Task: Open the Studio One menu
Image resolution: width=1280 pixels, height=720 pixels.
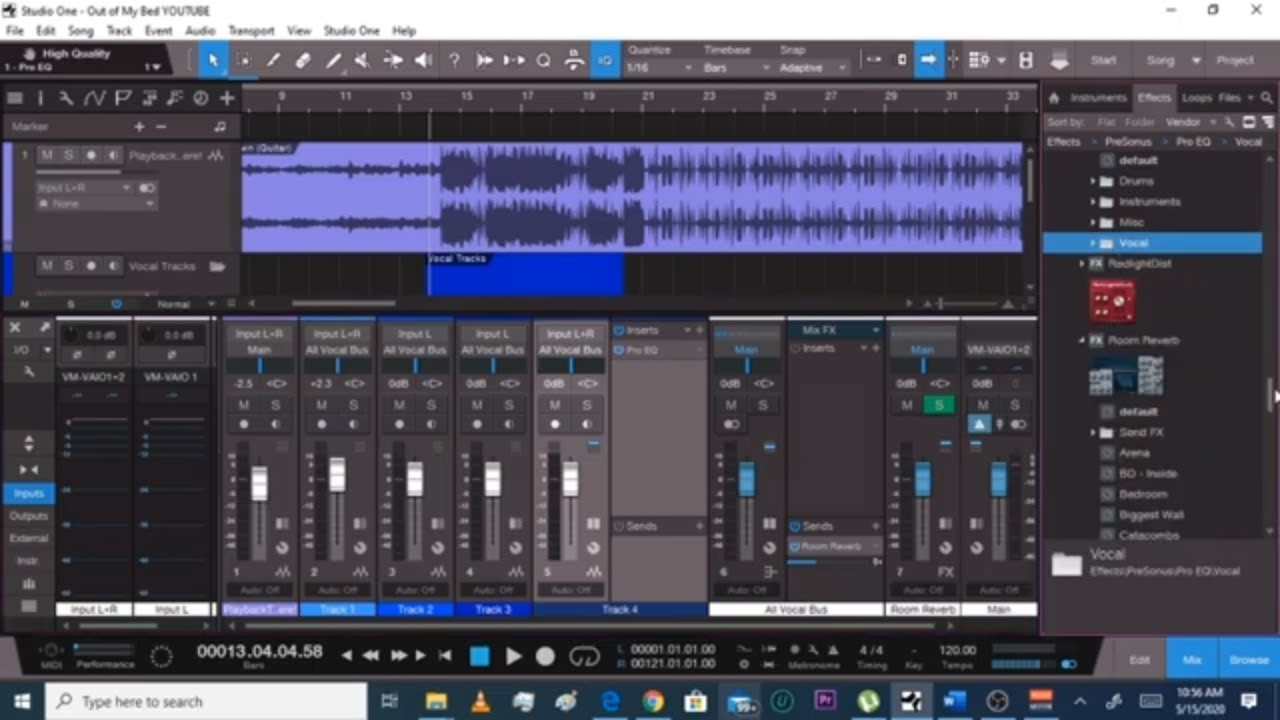Action: coord(351,31)
